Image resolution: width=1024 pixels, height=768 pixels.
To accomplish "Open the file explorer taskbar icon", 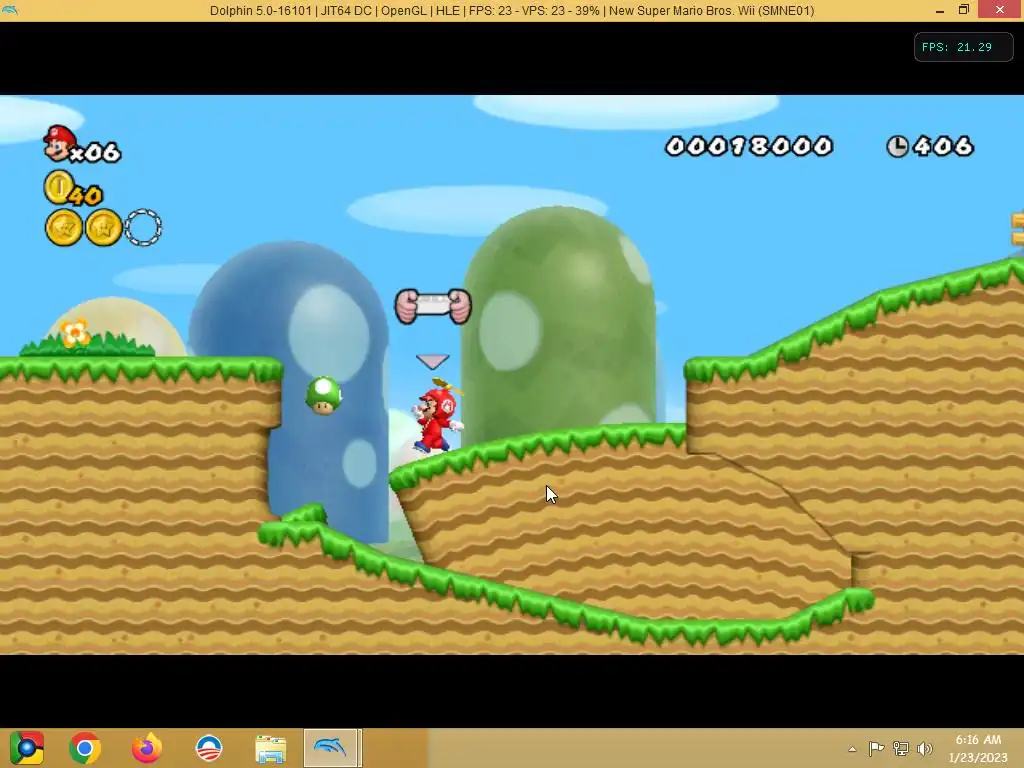I will (270, 748).
